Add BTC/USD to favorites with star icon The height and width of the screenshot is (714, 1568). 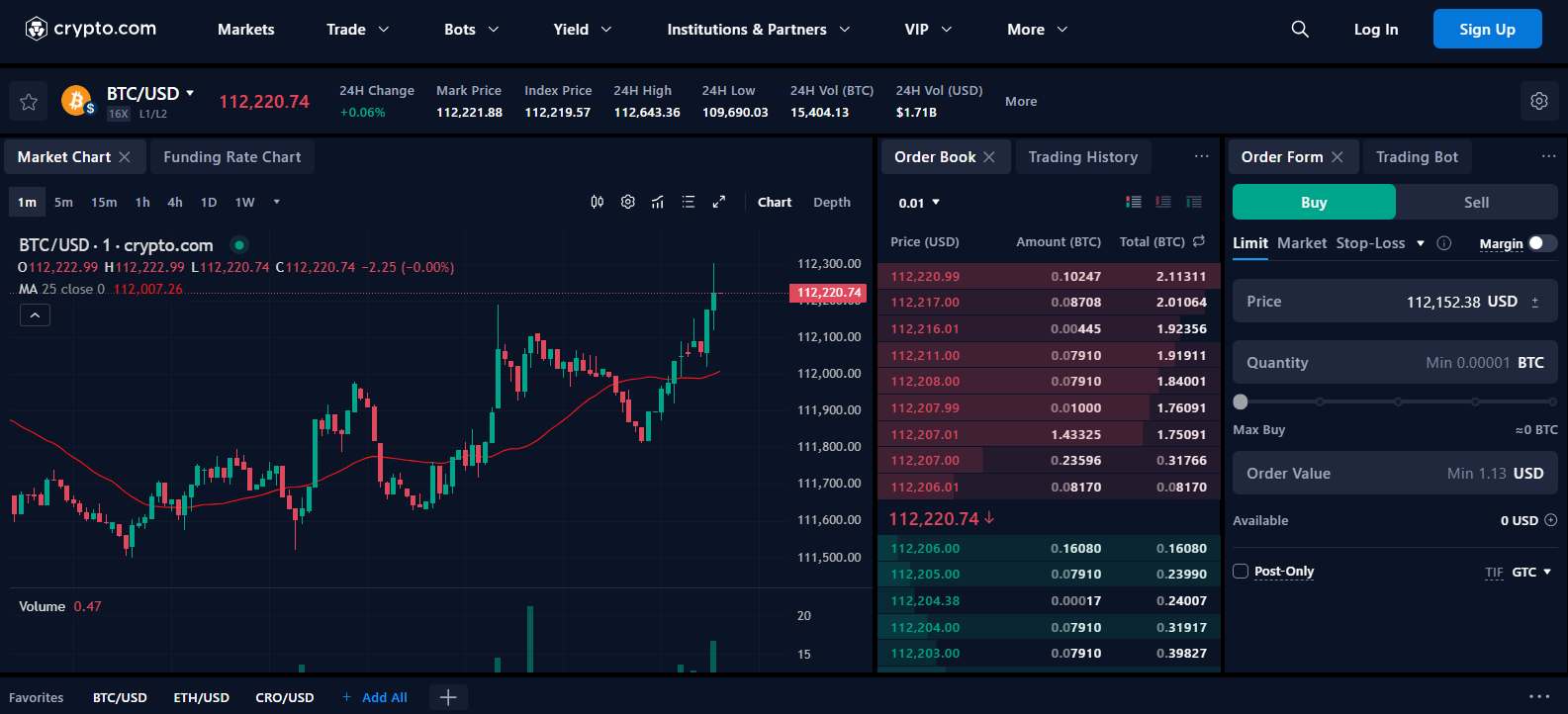coord(29,102)
